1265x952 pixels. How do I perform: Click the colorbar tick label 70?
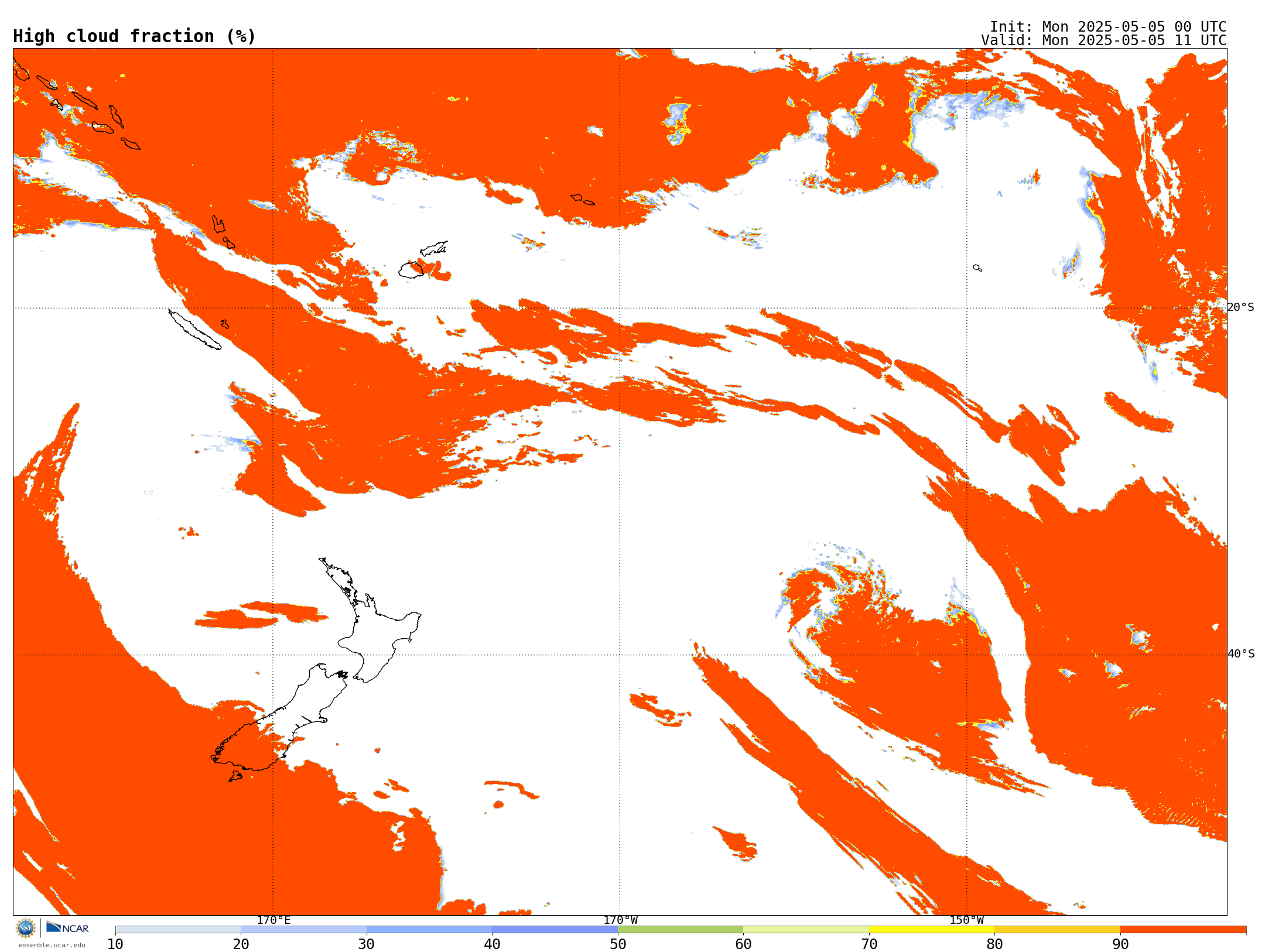pyautogui.click(x=869, y=944)
